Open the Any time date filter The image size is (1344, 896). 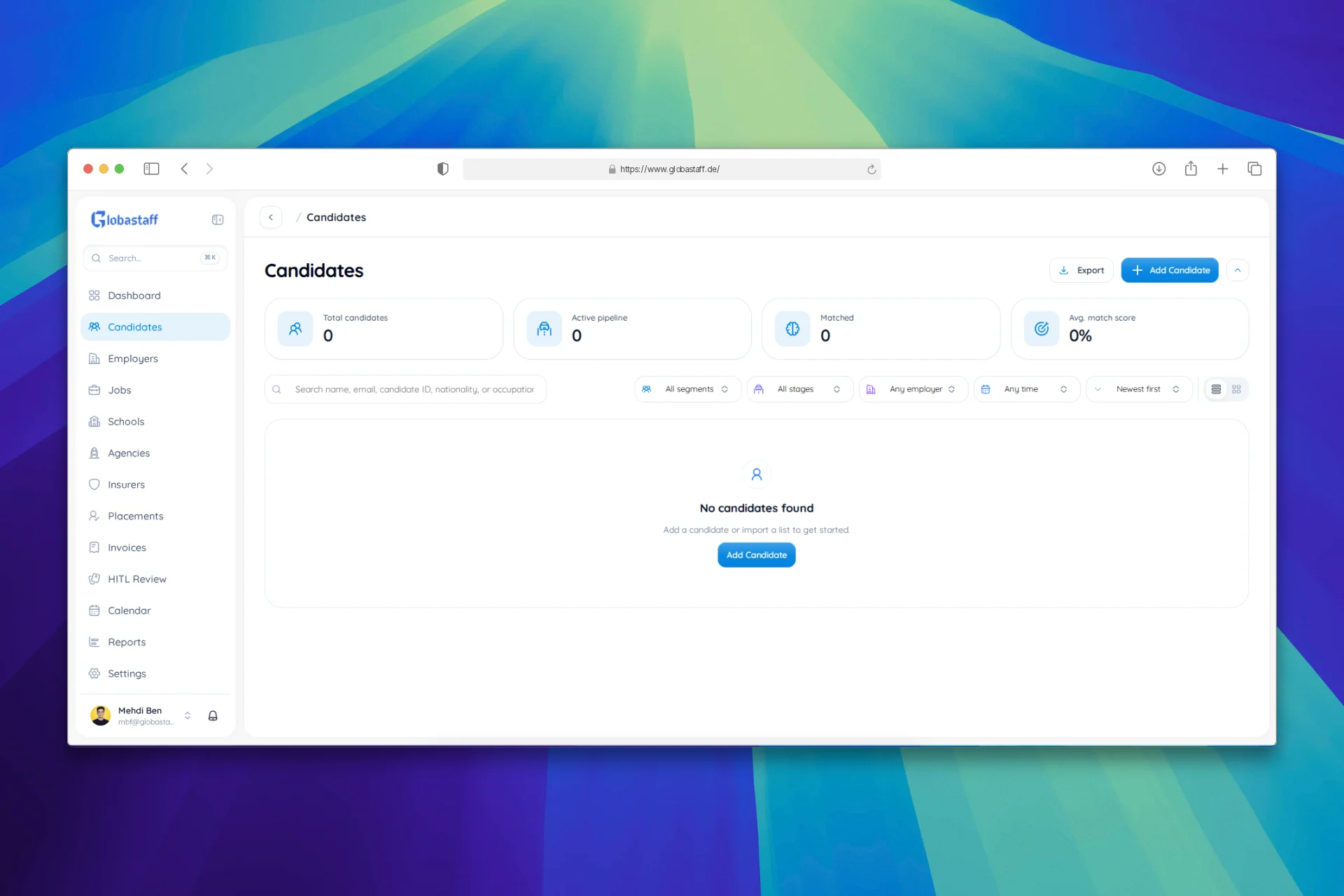point(1027,389)
